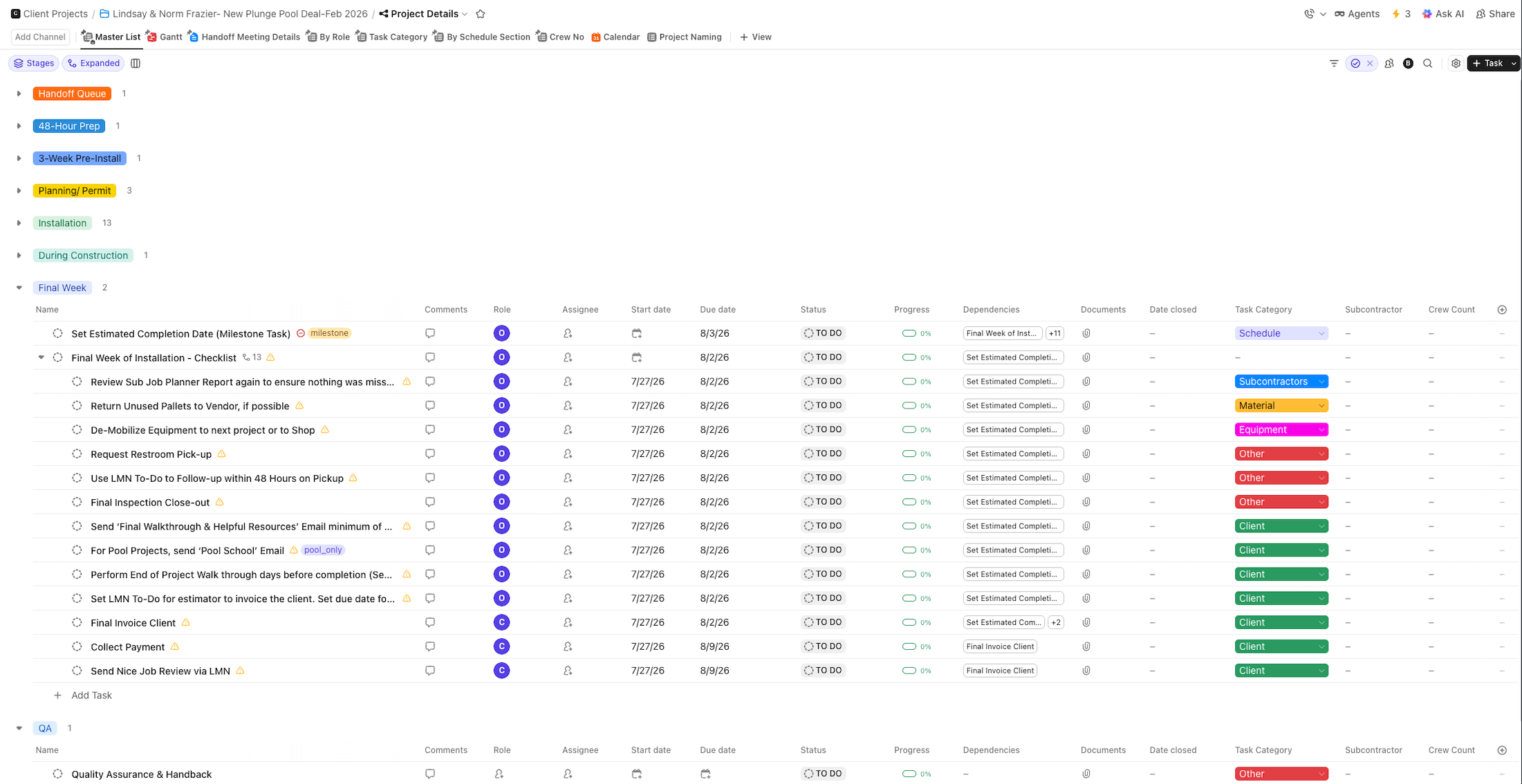Click Add Task under Final Week
This screenshot has width=1522, height=784.
(91, 696)
